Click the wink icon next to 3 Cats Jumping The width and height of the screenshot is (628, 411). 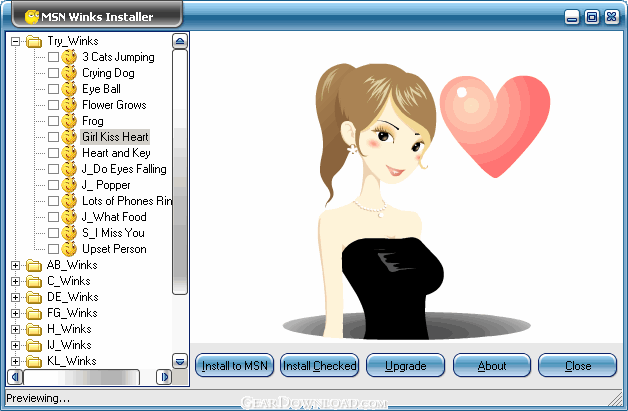click(69, 57)
